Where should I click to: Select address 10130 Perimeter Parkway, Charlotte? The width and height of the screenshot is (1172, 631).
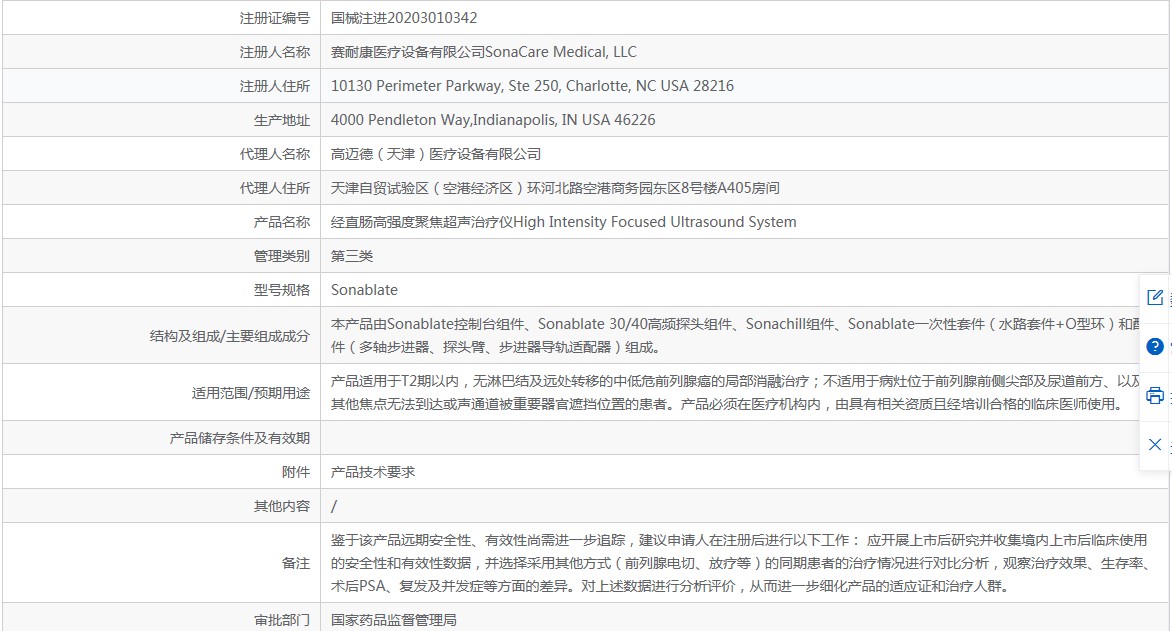(x=532, y=86)
